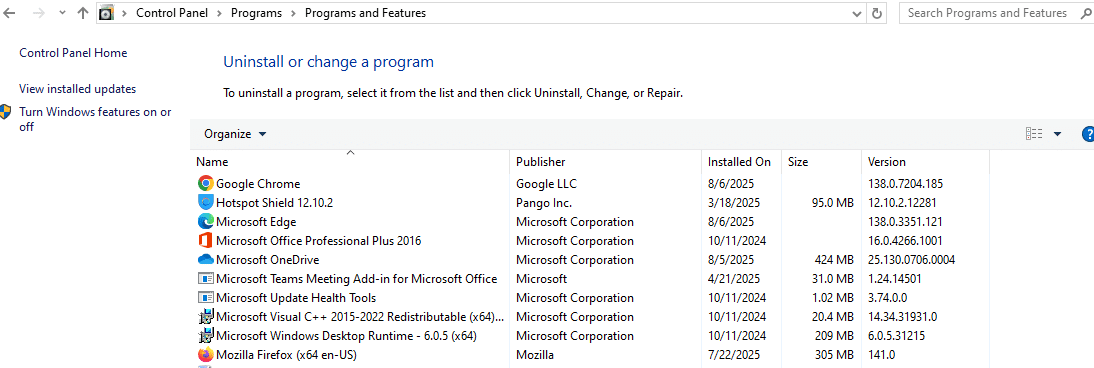Click the 305 MB size value
The width and height of the screenshot is (1094, 368).
(x=834, y=355)
